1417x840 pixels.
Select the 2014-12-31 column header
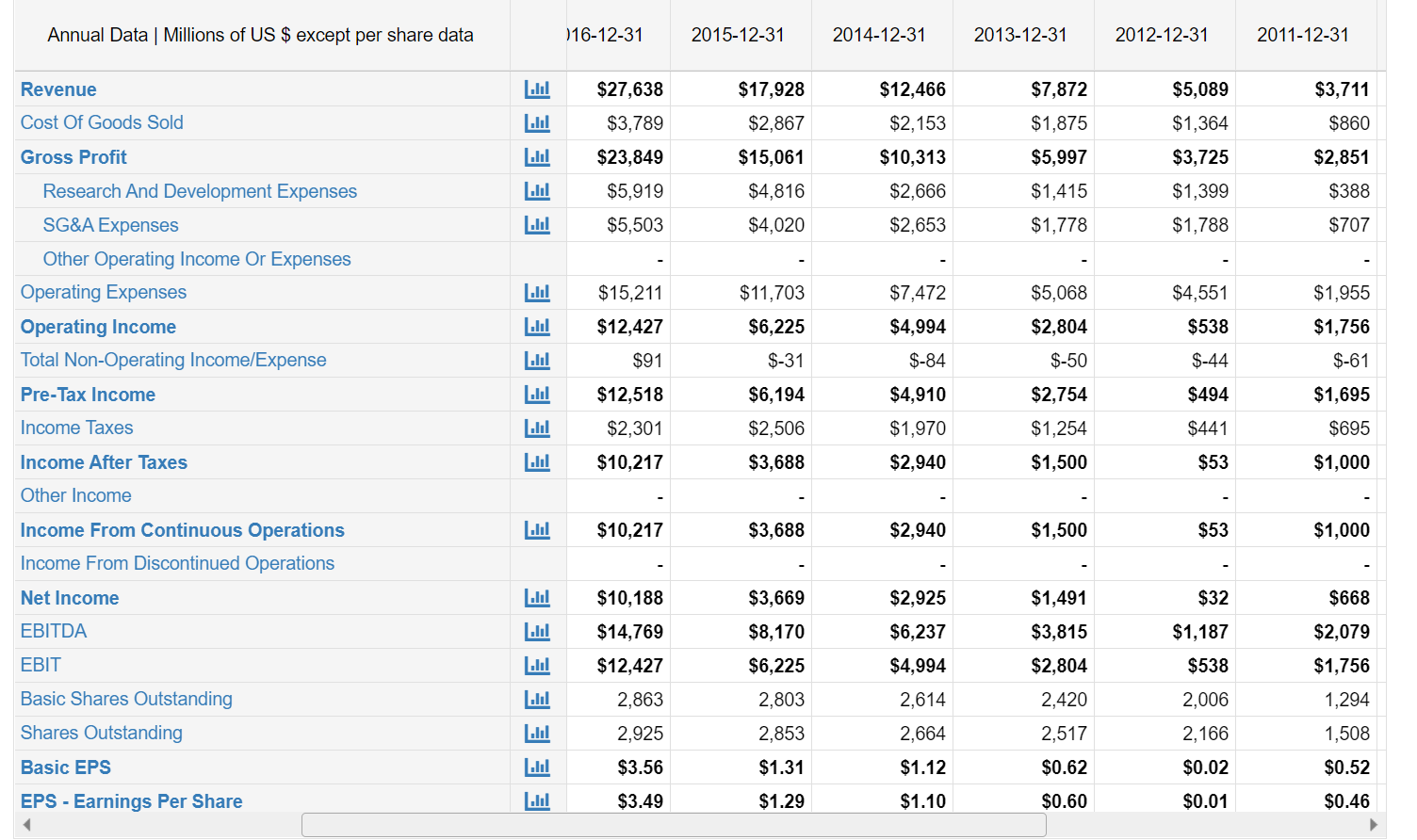[x=881, y=35]
